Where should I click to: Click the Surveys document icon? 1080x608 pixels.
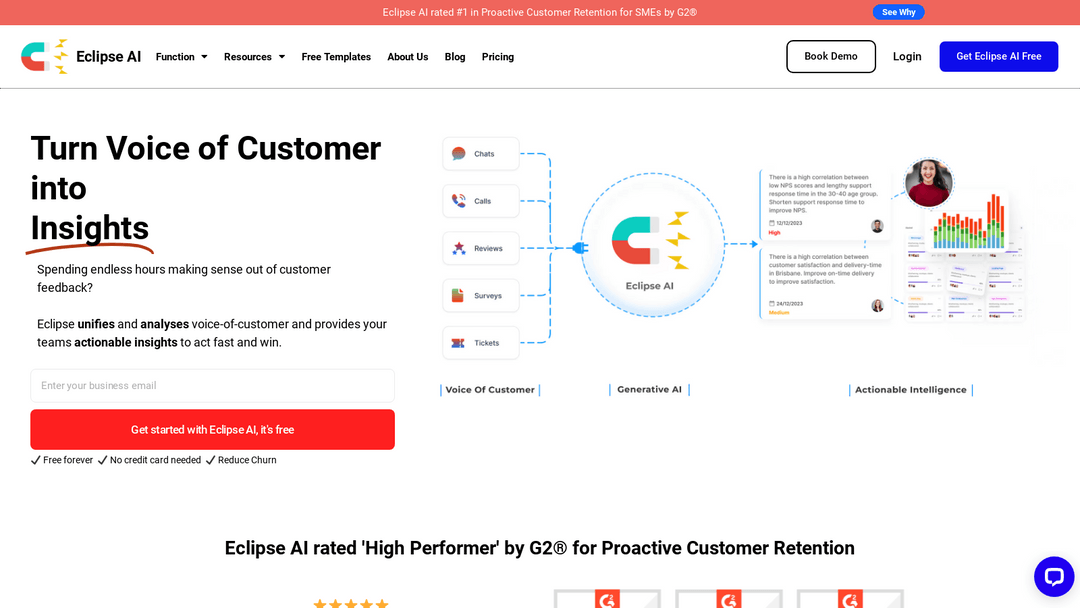click(458, 296)
